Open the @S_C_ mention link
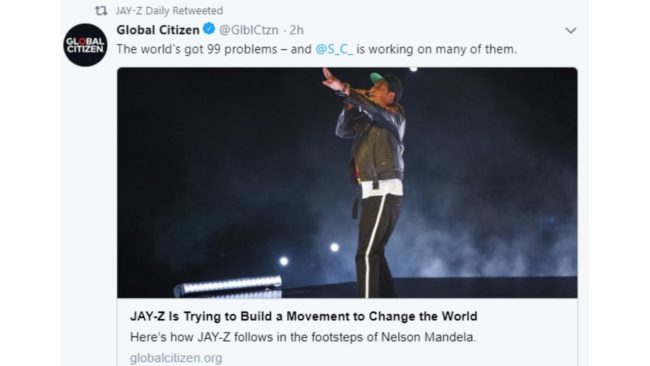Viewport: 650px width, 366px height. click(x=334, y=49)
